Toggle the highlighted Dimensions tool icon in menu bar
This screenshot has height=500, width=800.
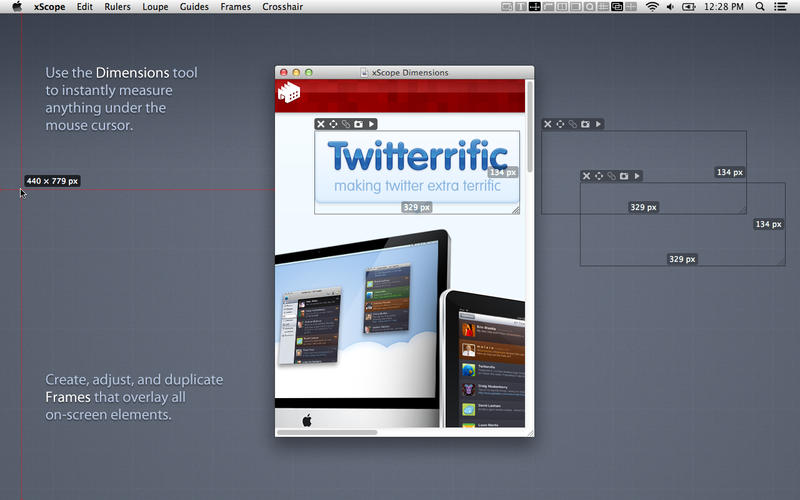coord(534,7)
